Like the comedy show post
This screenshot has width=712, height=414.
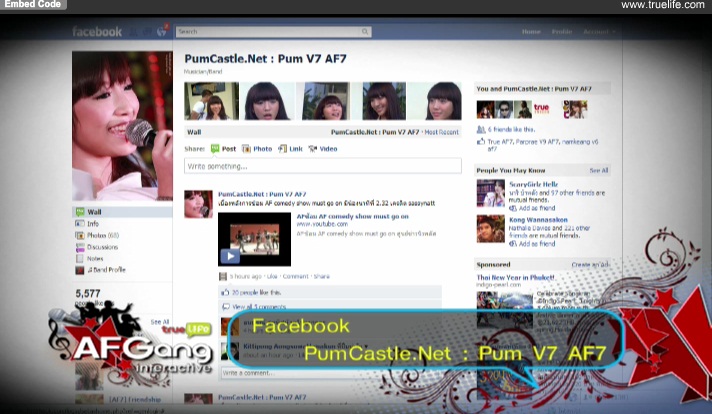coord(272,276)
